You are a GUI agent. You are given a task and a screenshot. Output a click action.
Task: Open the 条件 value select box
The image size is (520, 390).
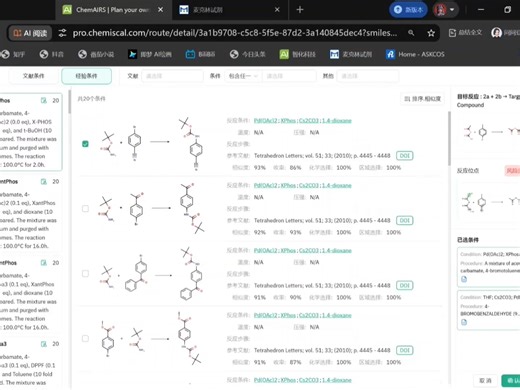tap(289, 76)
